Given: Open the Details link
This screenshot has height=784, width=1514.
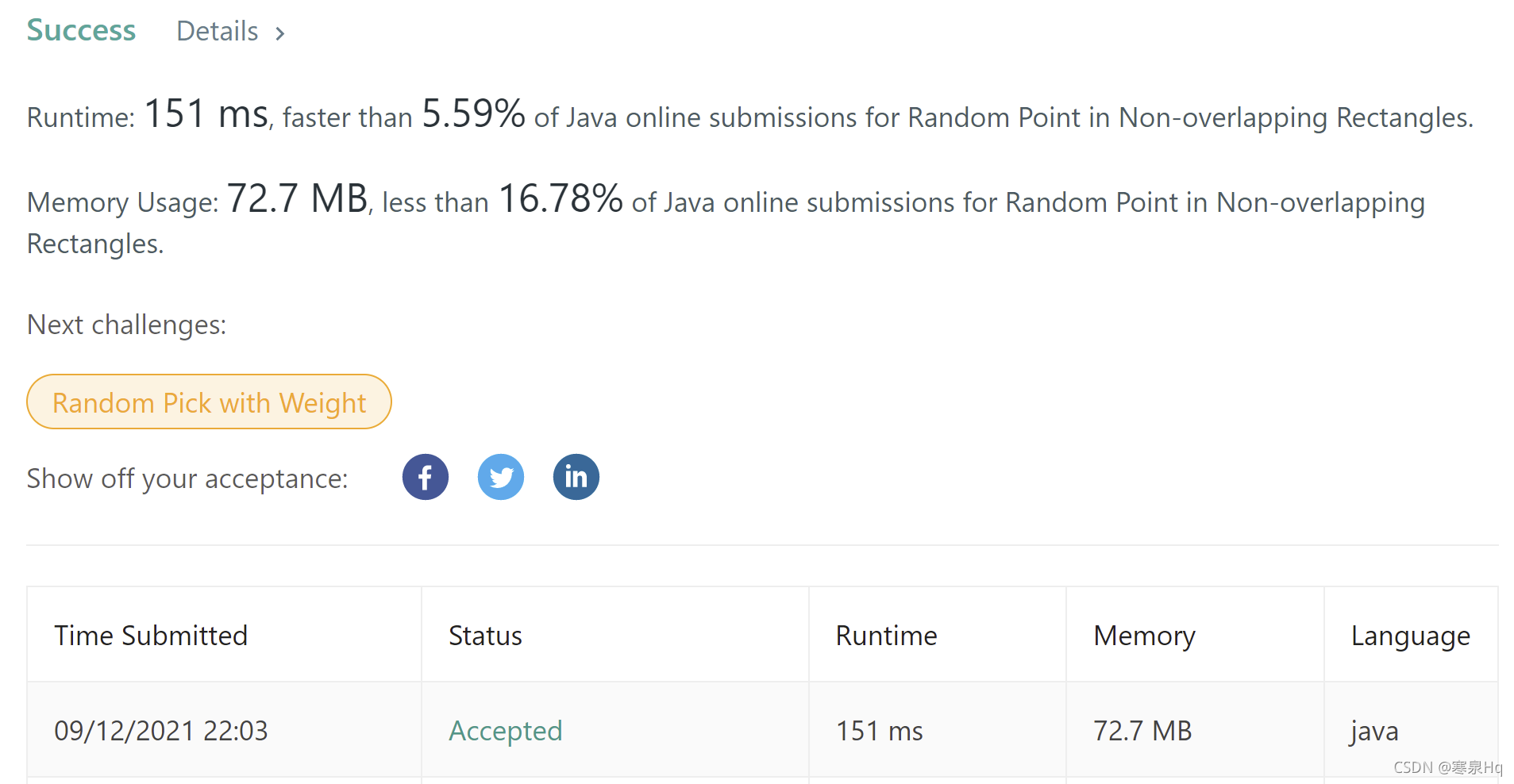Looking at the screenshot, I should tap(217, 31).
